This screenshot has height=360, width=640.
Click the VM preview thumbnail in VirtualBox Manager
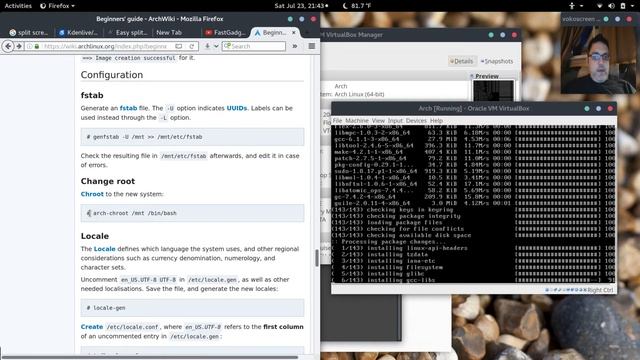click(x=493, y=91)
